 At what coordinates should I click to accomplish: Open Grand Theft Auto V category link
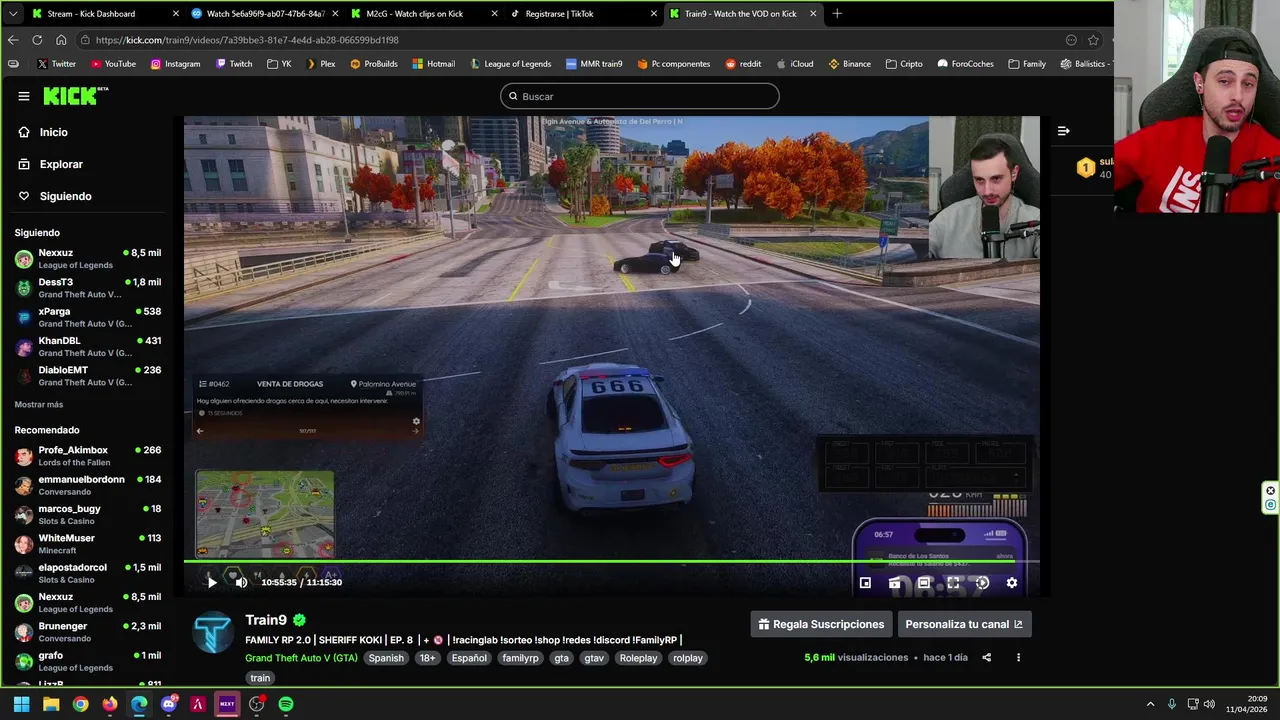coord(301,658)
